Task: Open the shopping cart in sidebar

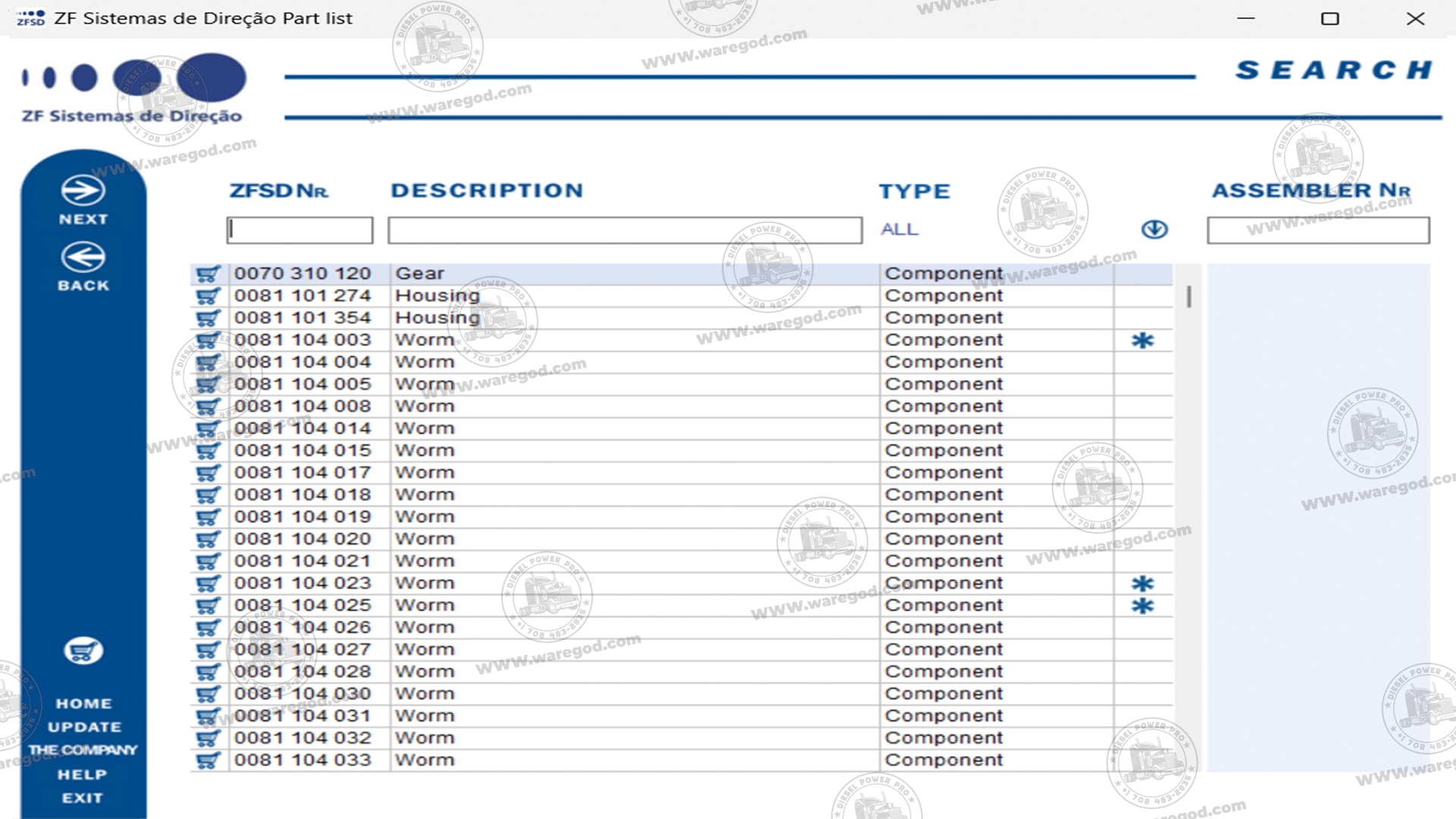Action: coord(83,651)
